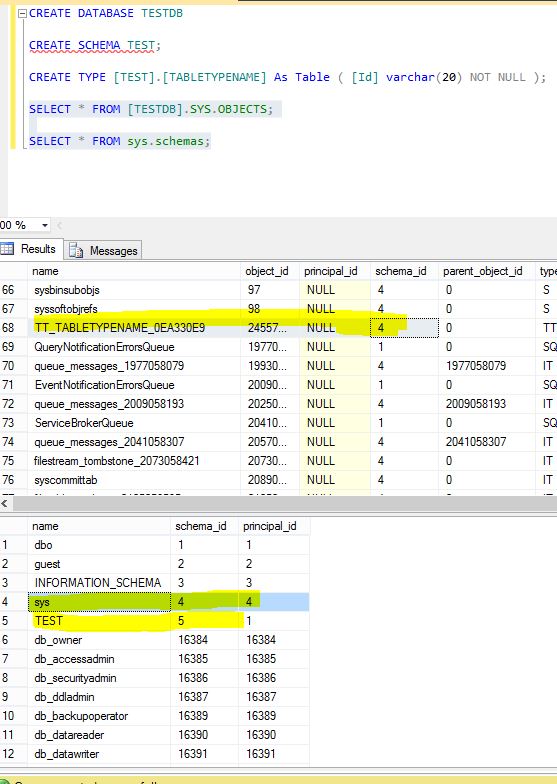Select the syscommittab name cell
Screen dimensions: 557x784
point(134,480)
